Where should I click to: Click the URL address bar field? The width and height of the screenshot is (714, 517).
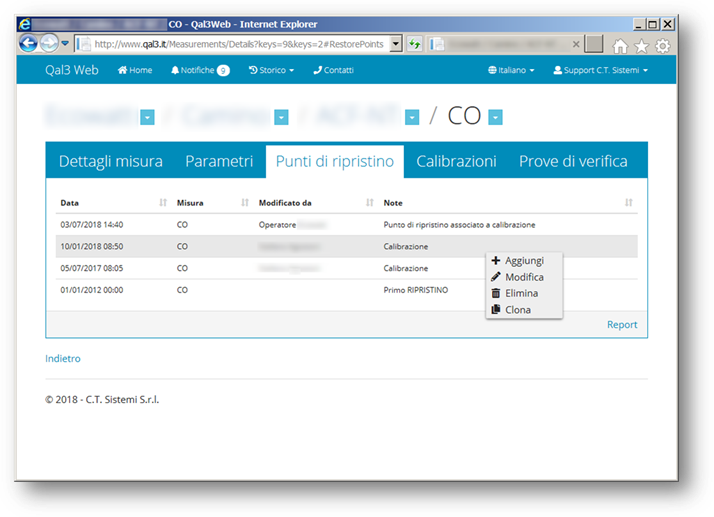pos(240,44)
